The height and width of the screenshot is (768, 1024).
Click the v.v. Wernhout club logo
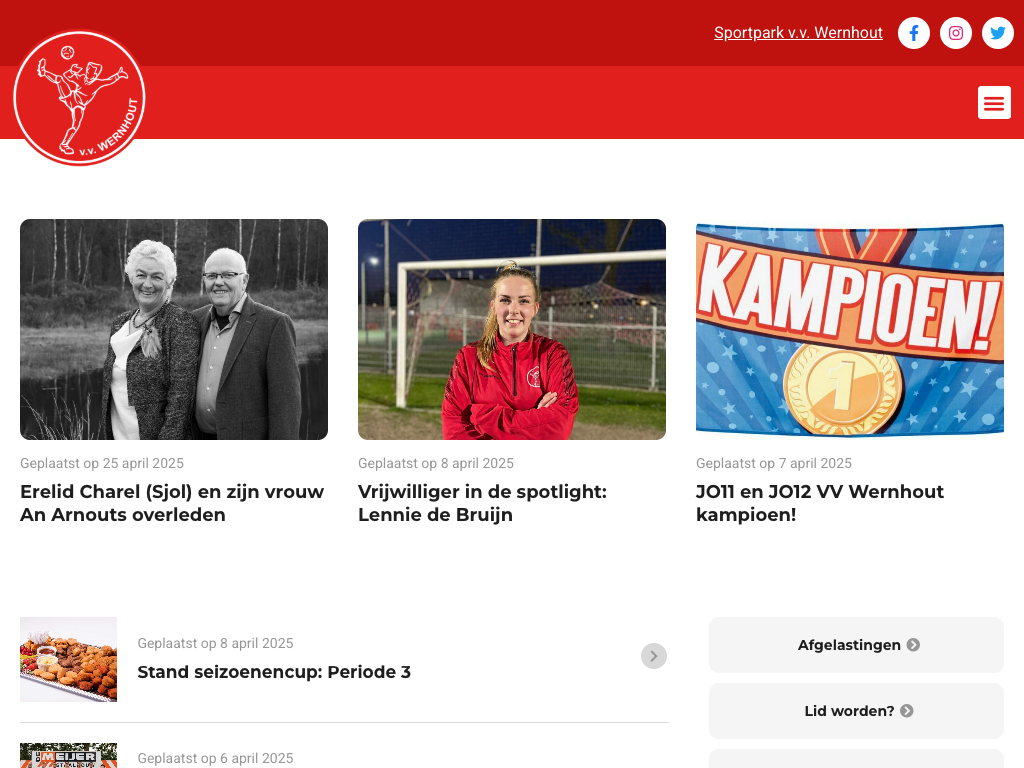coord(80,98)
